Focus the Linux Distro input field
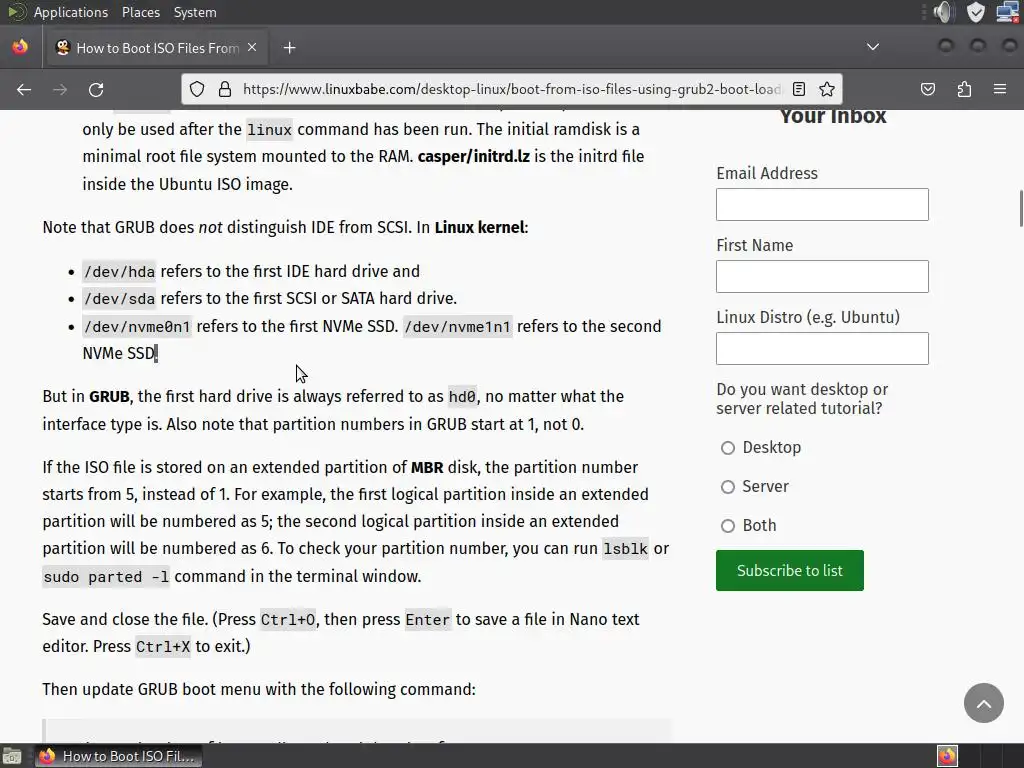This screenshot has height=768, width=1024. (822, 348)
